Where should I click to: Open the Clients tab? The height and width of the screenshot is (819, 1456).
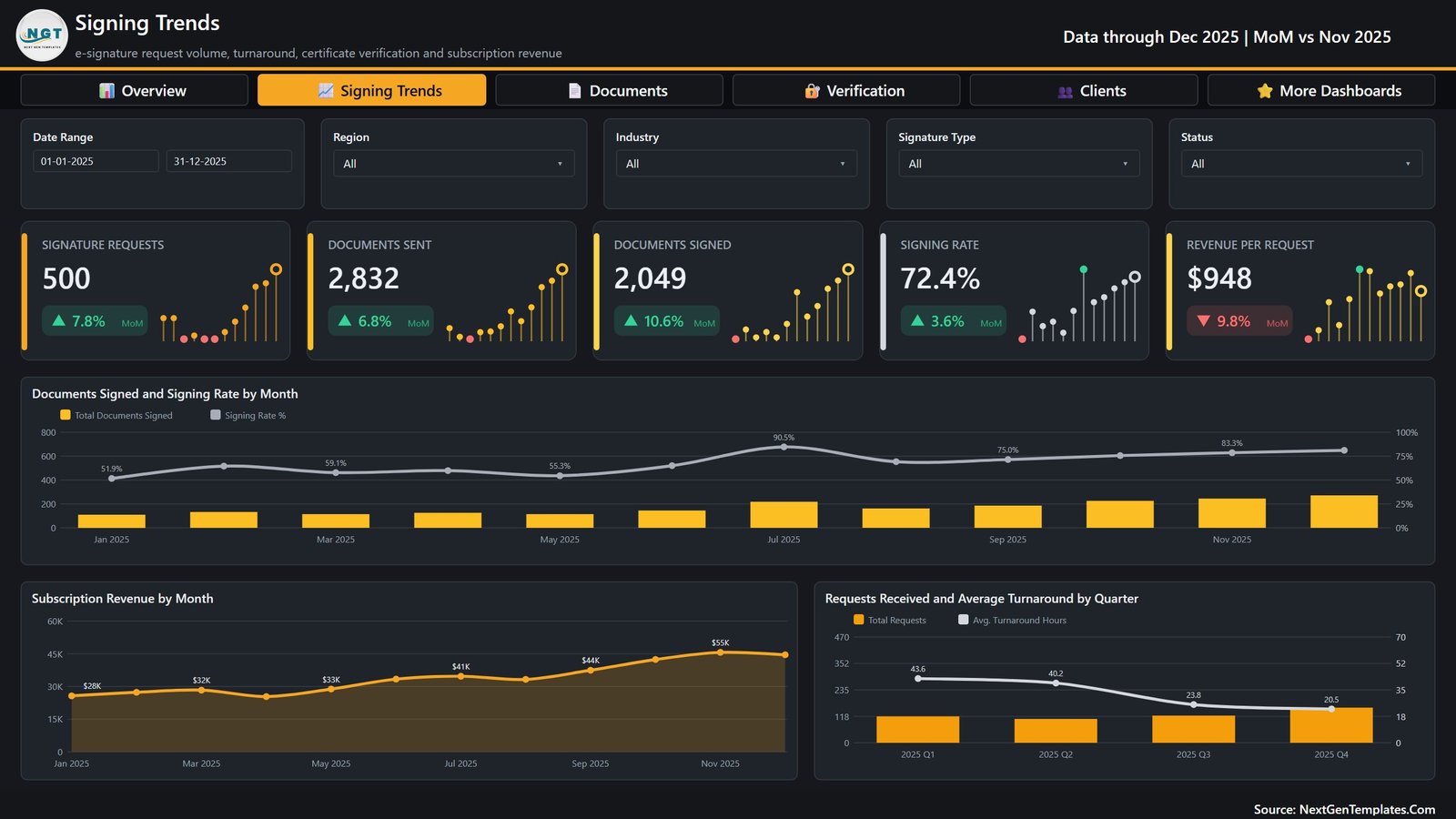pyautogui.click(x=1084, y=90)
